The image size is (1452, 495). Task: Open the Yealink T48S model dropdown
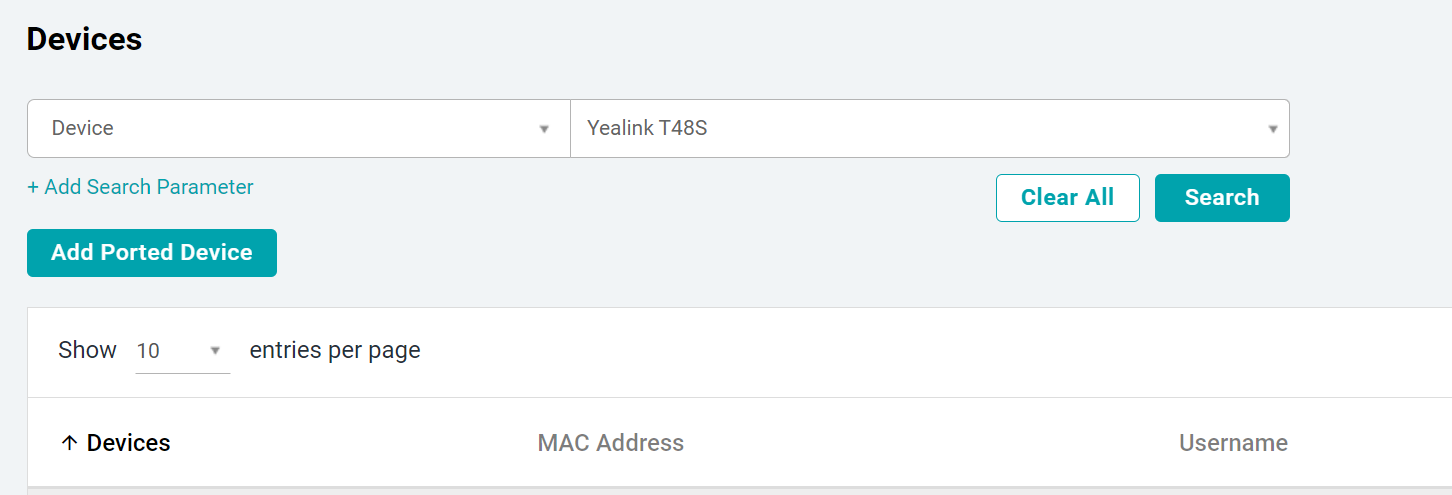point(928,128)
